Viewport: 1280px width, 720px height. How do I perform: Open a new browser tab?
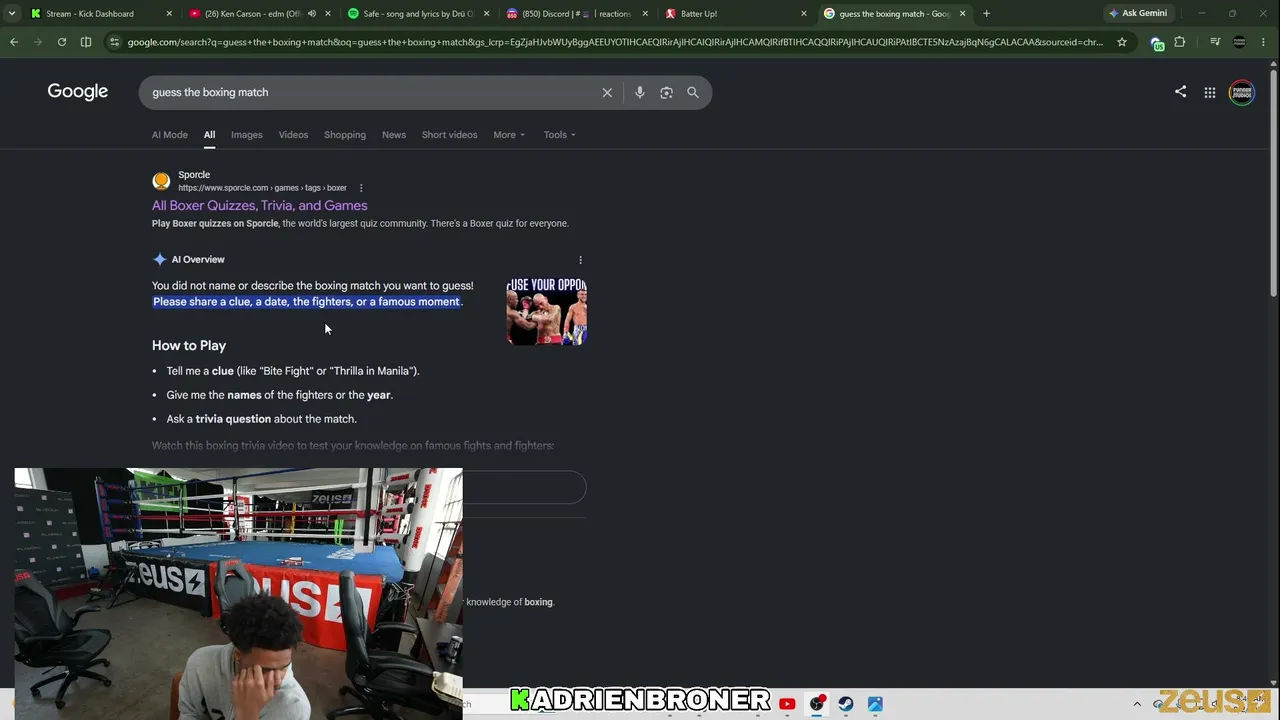point(986,14)
